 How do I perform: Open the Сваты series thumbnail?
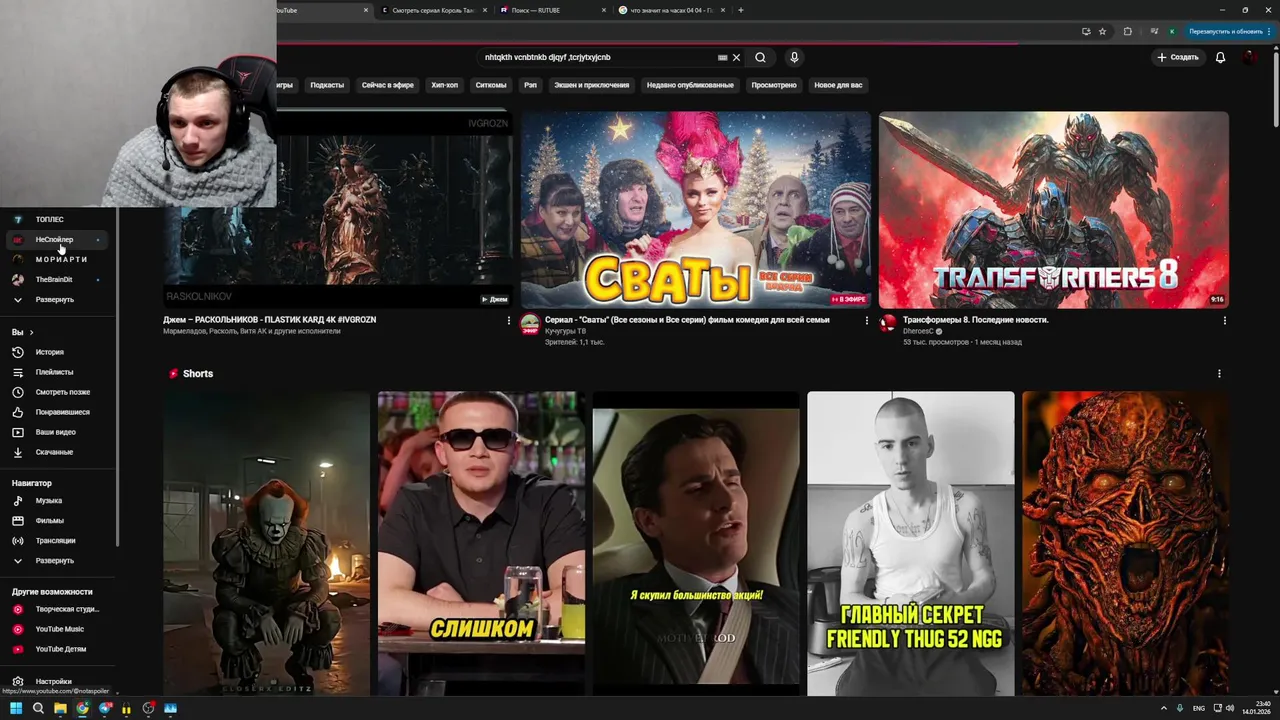[x=696, y=210]
